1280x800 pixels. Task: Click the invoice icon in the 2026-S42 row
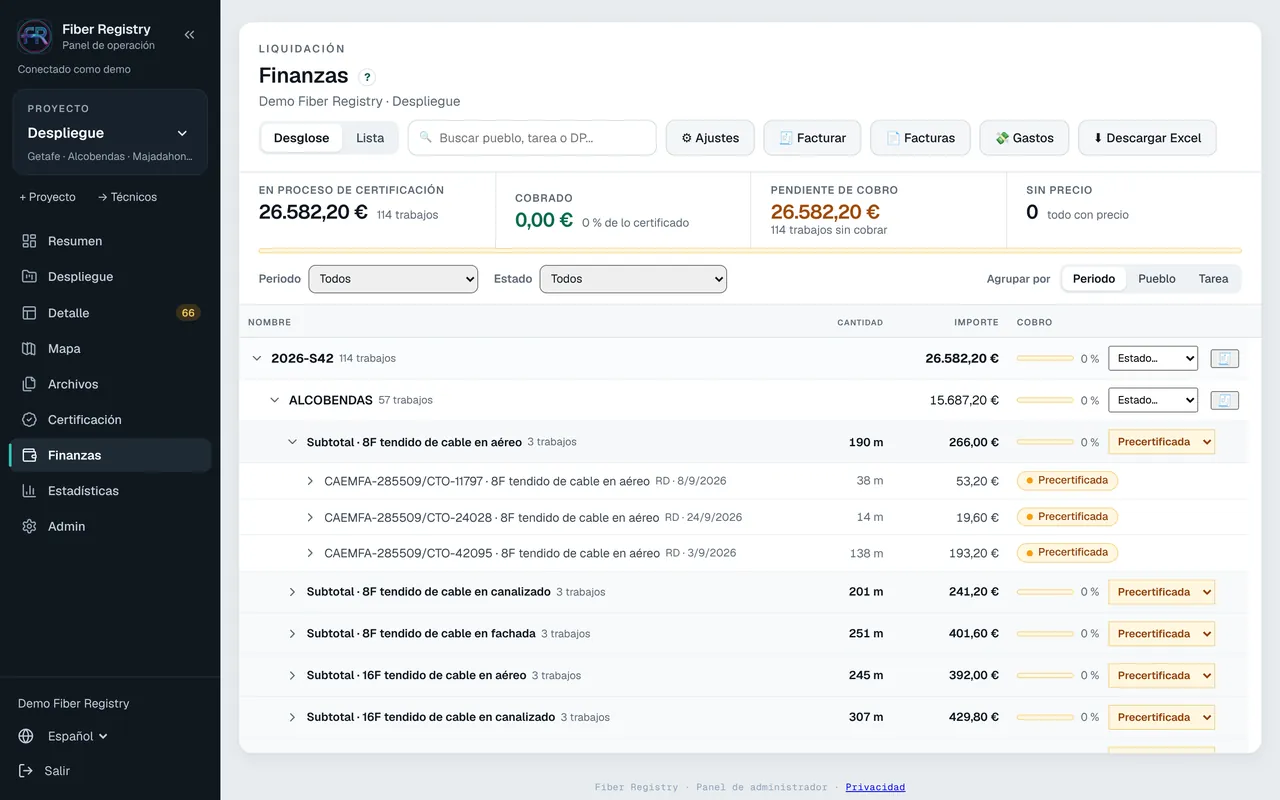(1225, 358)
